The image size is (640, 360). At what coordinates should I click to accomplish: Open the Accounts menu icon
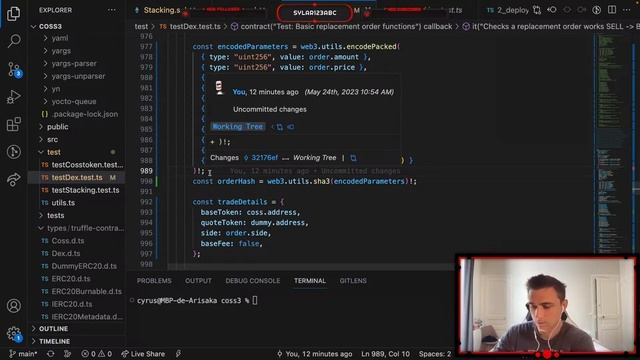coord(13,305)
